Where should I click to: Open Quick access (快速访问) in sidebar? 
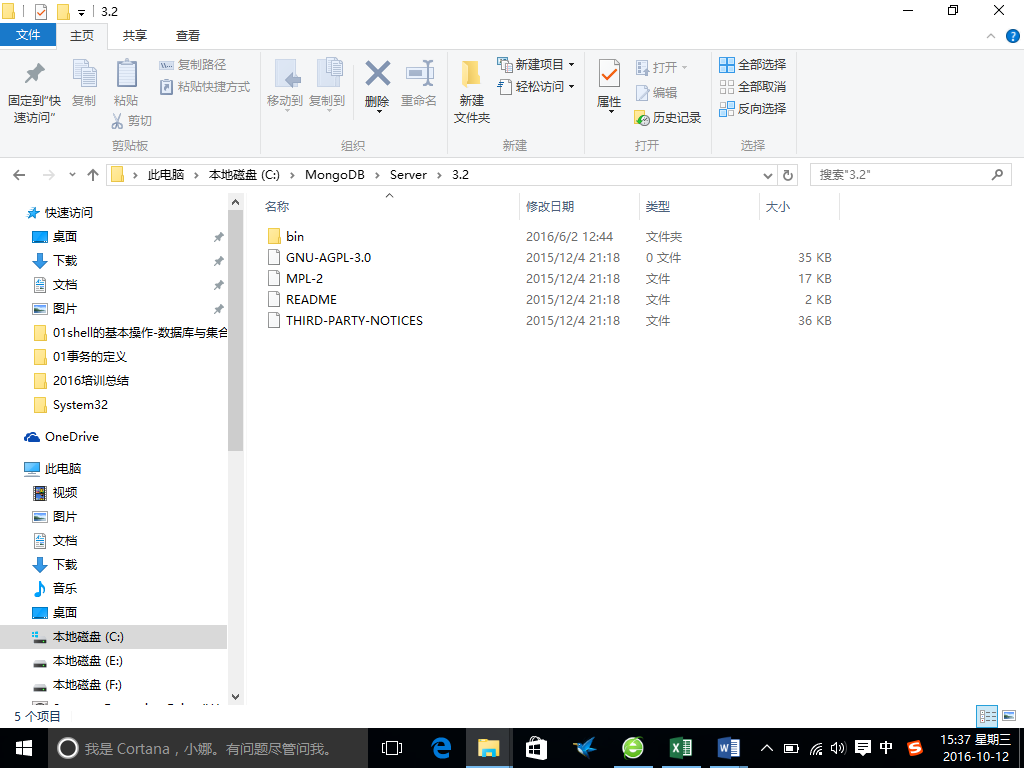[x=59, y=213]
